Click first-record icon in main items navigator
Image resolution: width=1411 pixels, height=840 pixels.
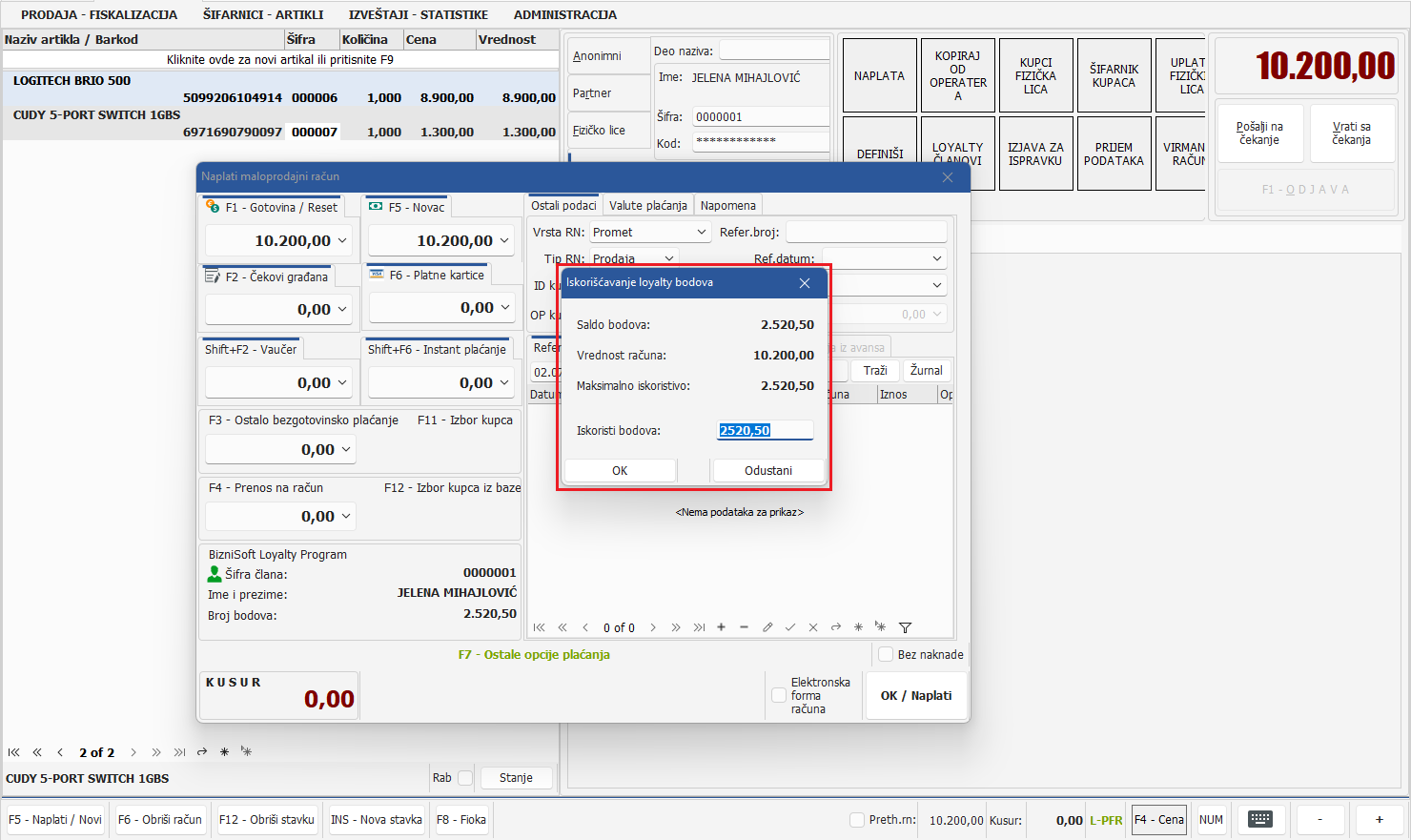coord(14,752)
